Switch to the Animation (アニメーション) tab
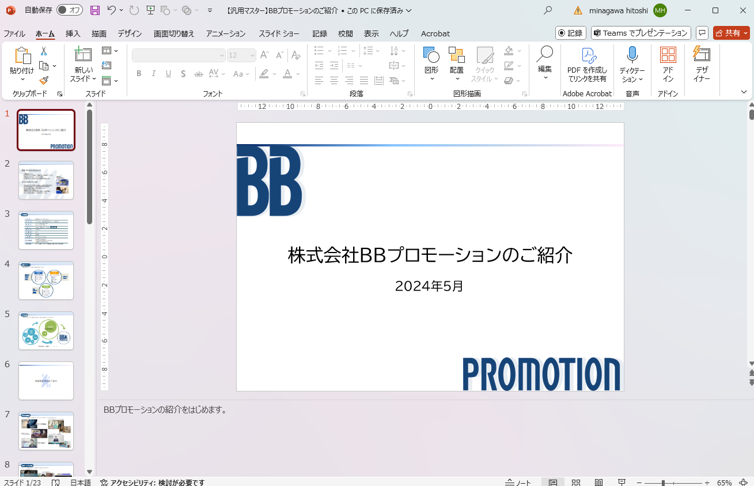 tap(225, 34)
